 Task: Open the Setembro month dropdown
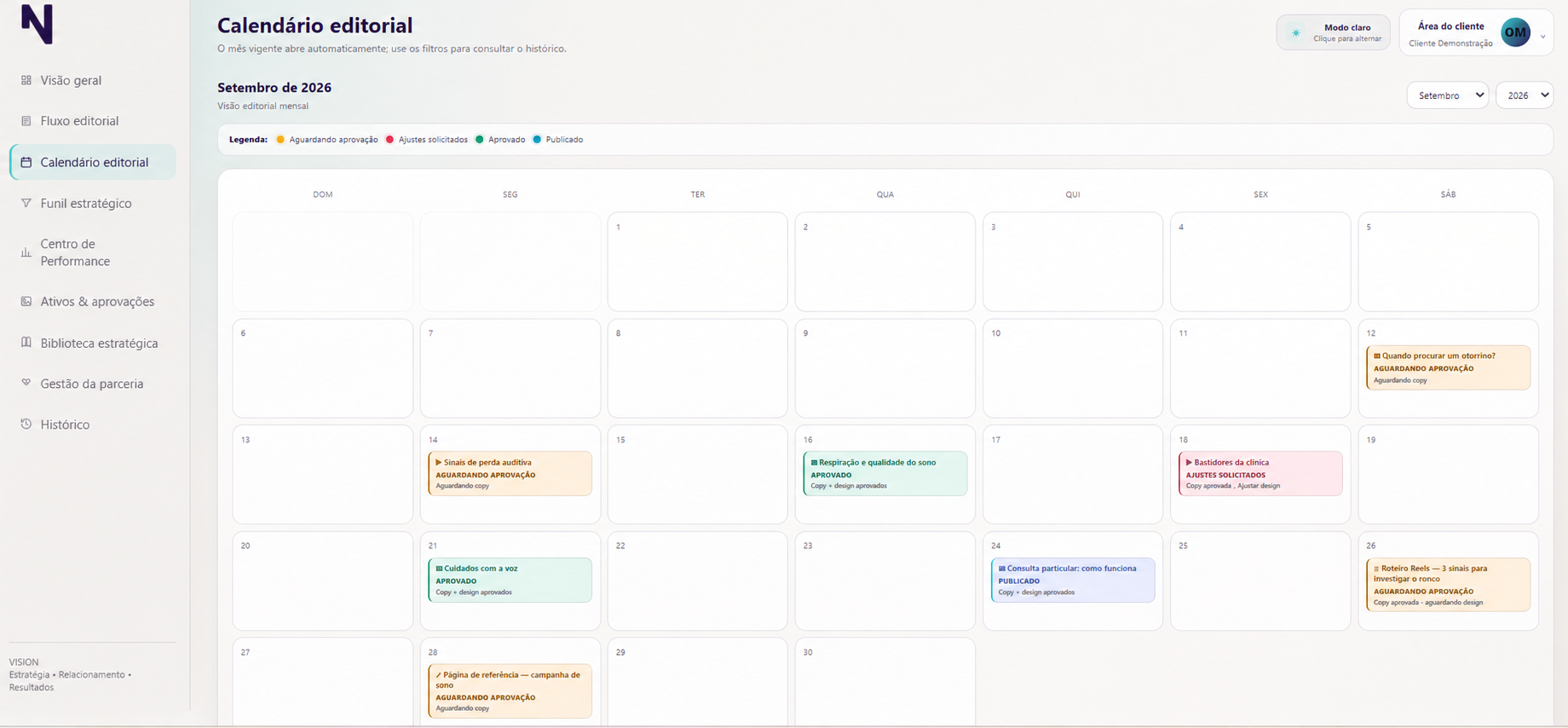[1447, 95]
